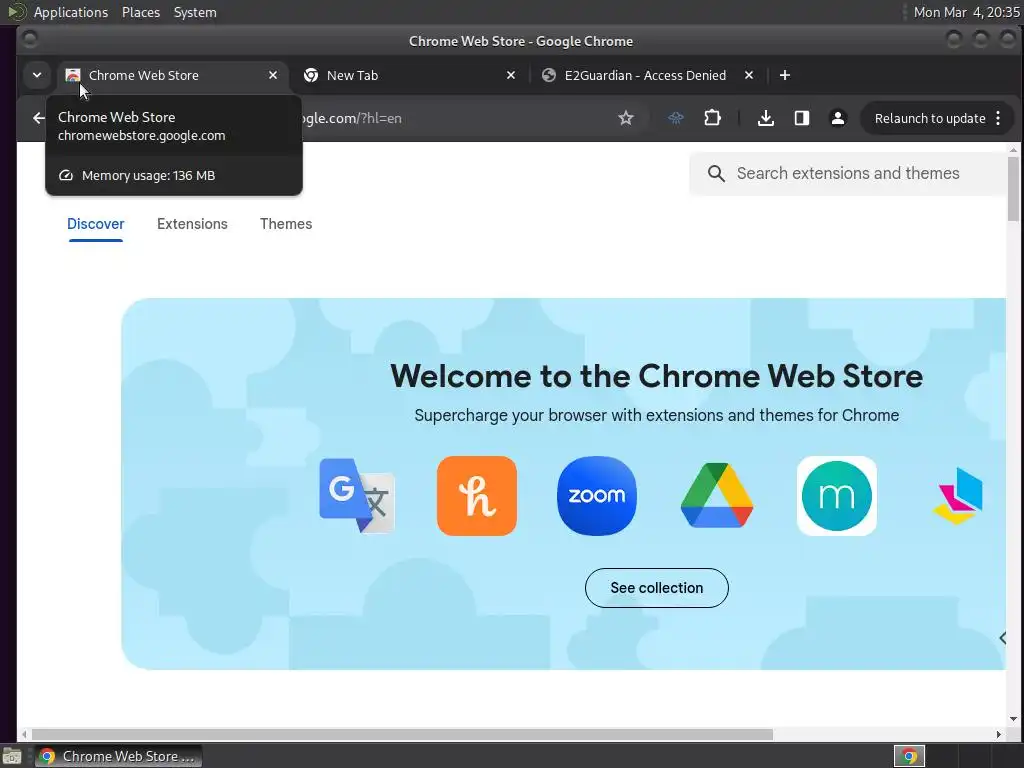Click the Chrome workspace switcher icon
The image size is (1024, 768).
909,756
